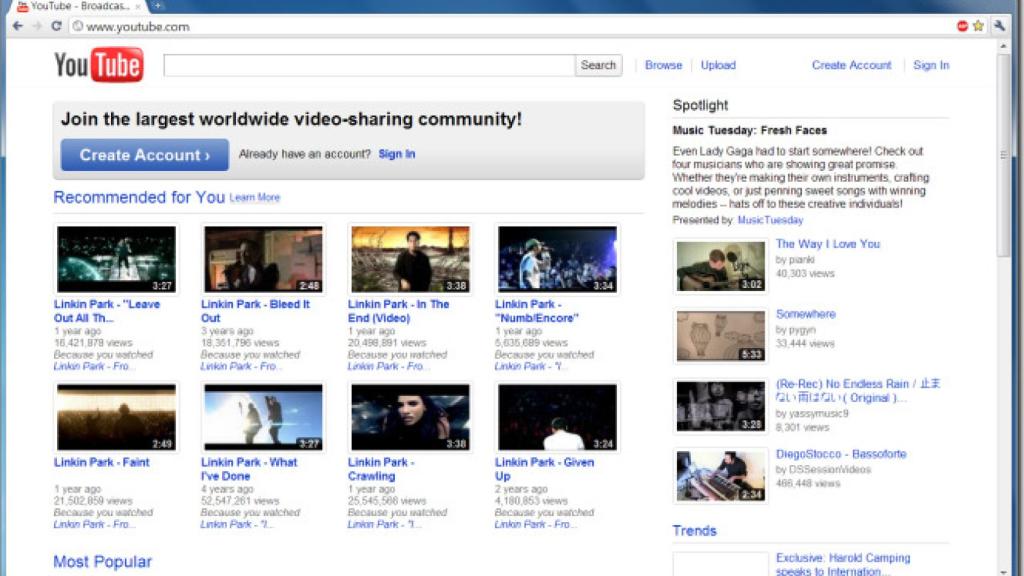
Task: Click the MusicTuesday presenter link
Action: [770, 220]
